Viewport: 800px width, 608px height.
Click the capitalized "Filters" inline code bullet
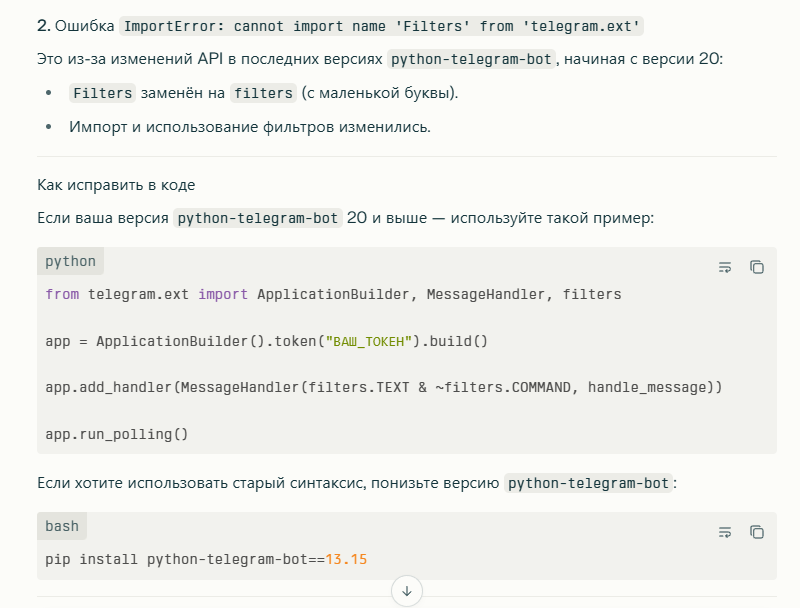(x=102, y=93)
